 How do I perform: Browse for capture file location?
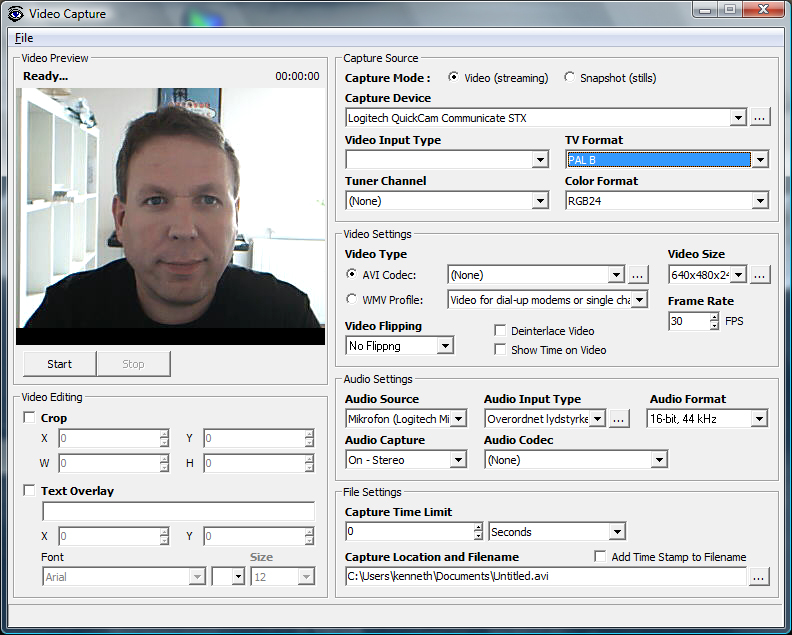[x=760, y=576]
